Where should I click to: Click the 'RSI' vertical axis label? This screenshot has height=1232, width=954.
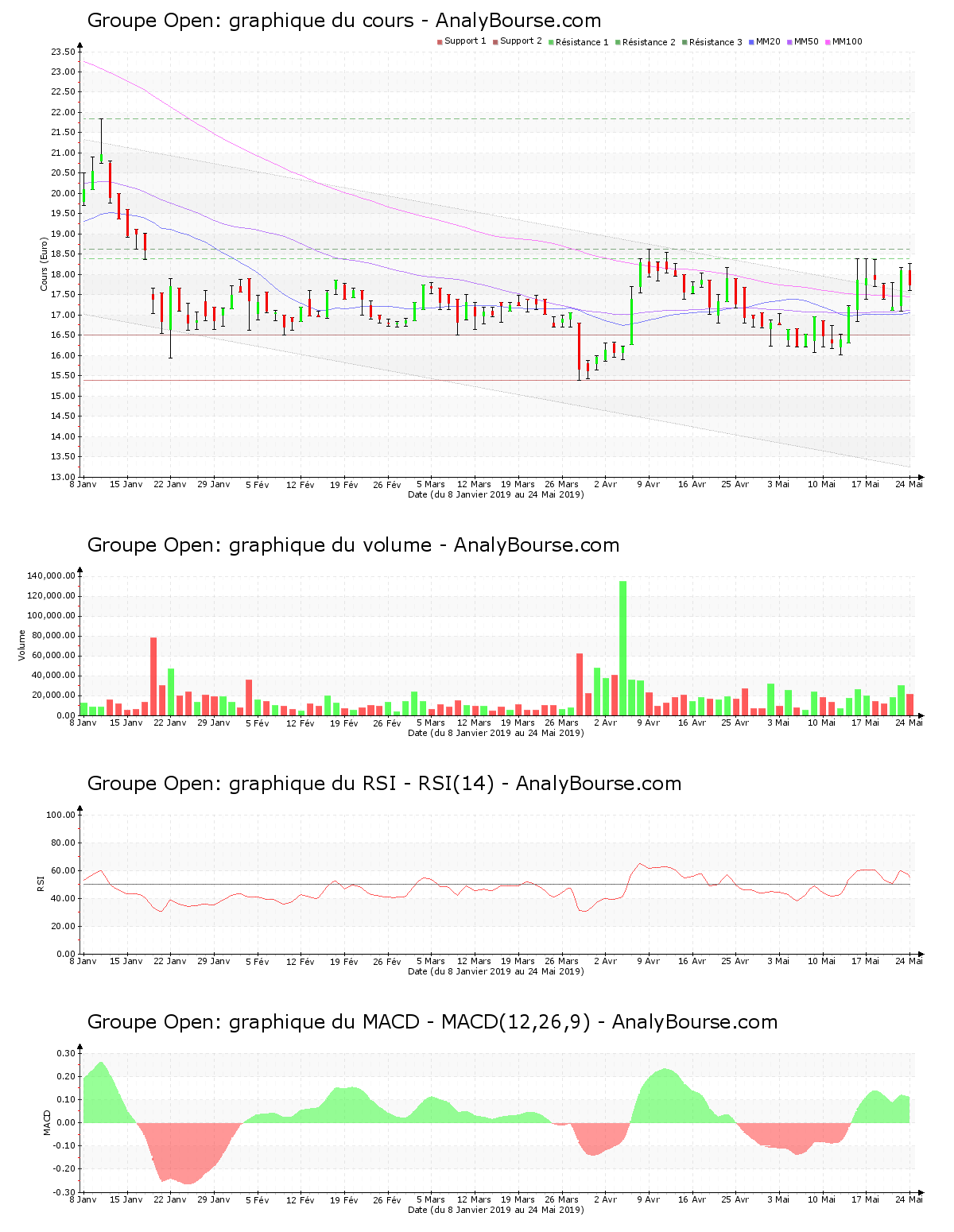pyautogui.click(x=40, y=883)
